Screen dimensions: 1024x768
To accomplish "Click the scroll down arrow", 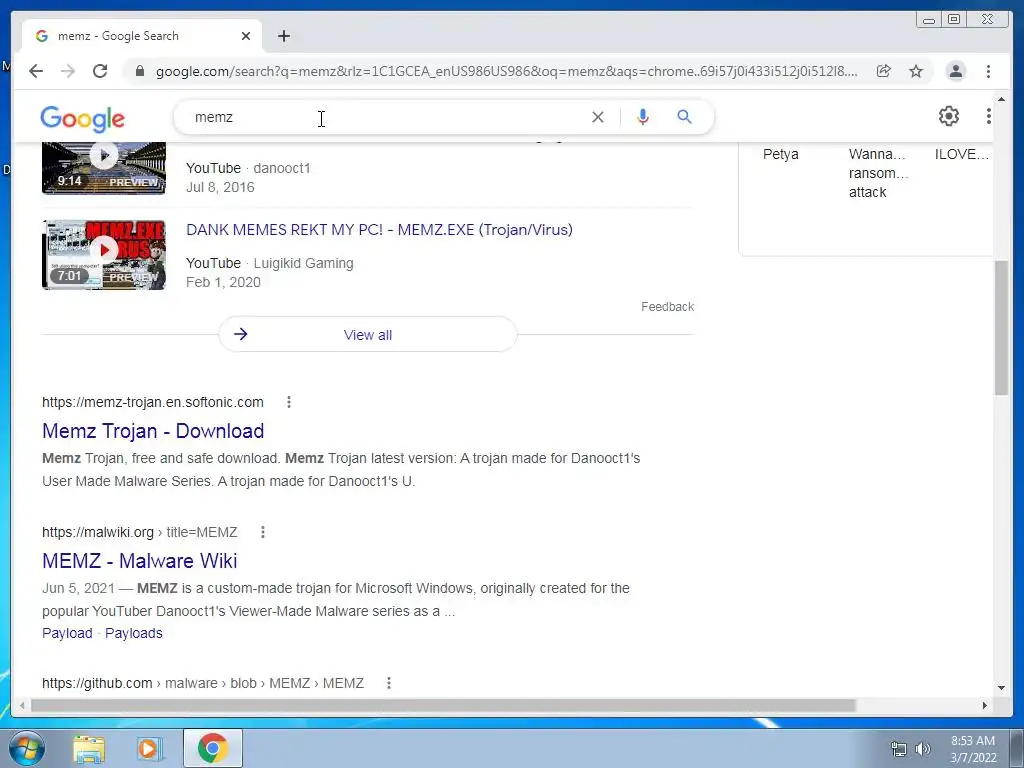I will (x=1001, y=688).
